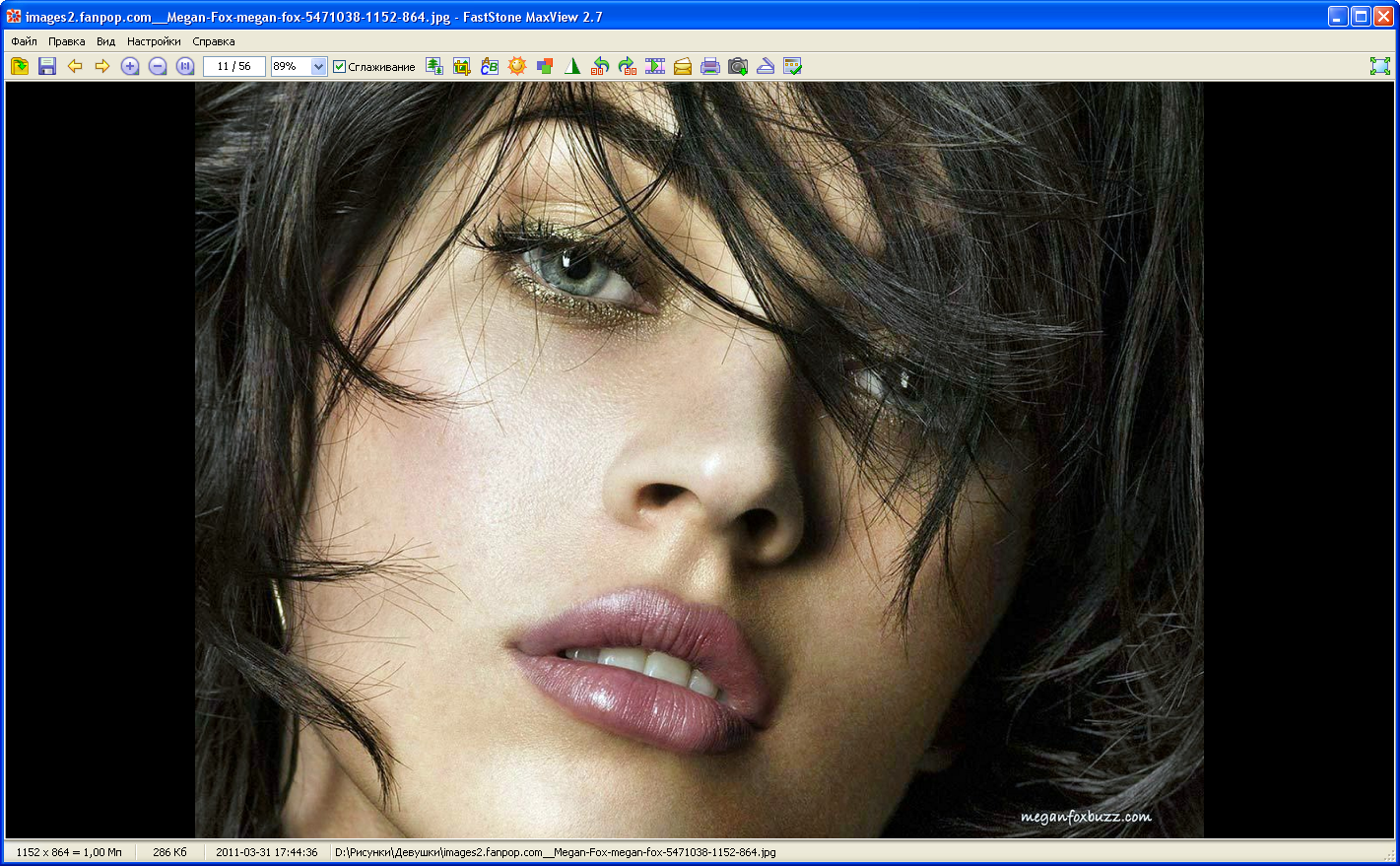Screen dimensions: 1400x866
Task: Go to the previous image arrow
Action: pyautogui.click(x=75, y=66)
